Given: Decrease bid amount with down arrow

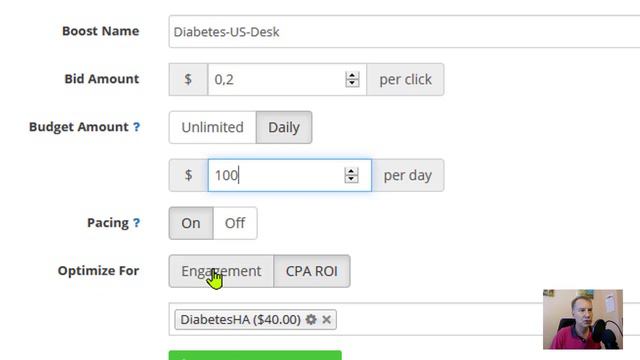Looking at the screenshot, I should tap(352, 83).
